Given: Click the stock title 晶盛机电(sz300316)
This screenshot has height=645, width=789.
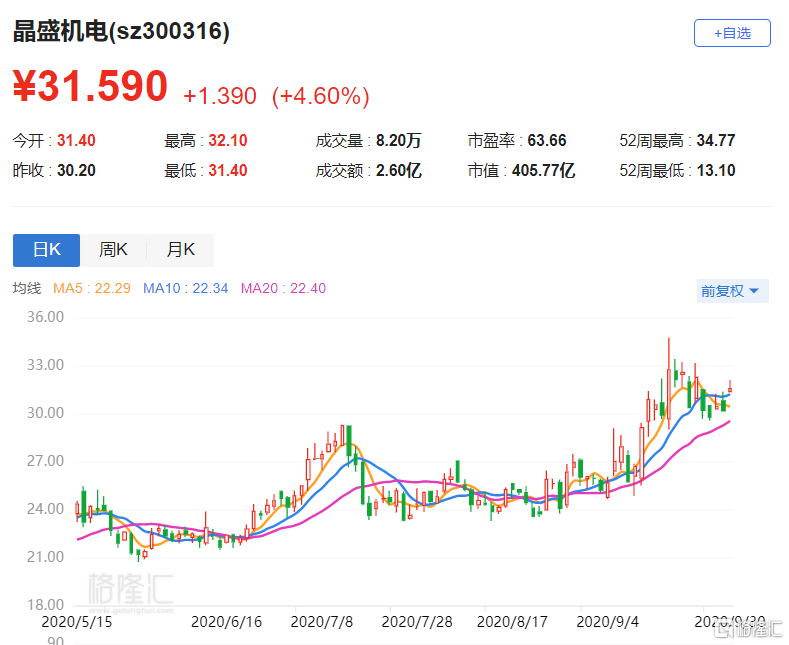Looking at the screenshot, I should tap(121, 31).
